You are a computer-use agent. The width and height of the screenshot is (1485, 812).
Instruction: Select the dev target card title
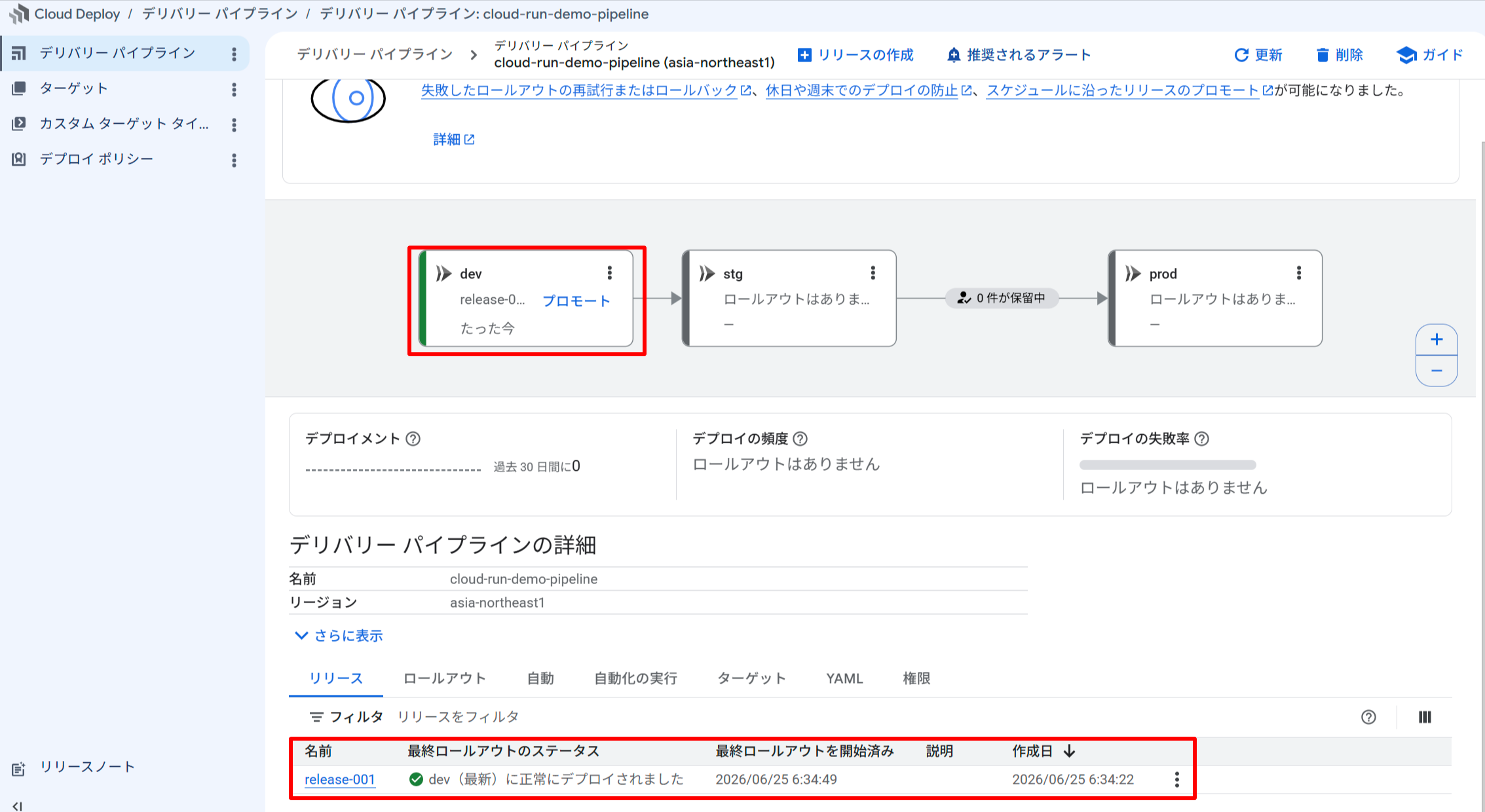coord(471,274)
